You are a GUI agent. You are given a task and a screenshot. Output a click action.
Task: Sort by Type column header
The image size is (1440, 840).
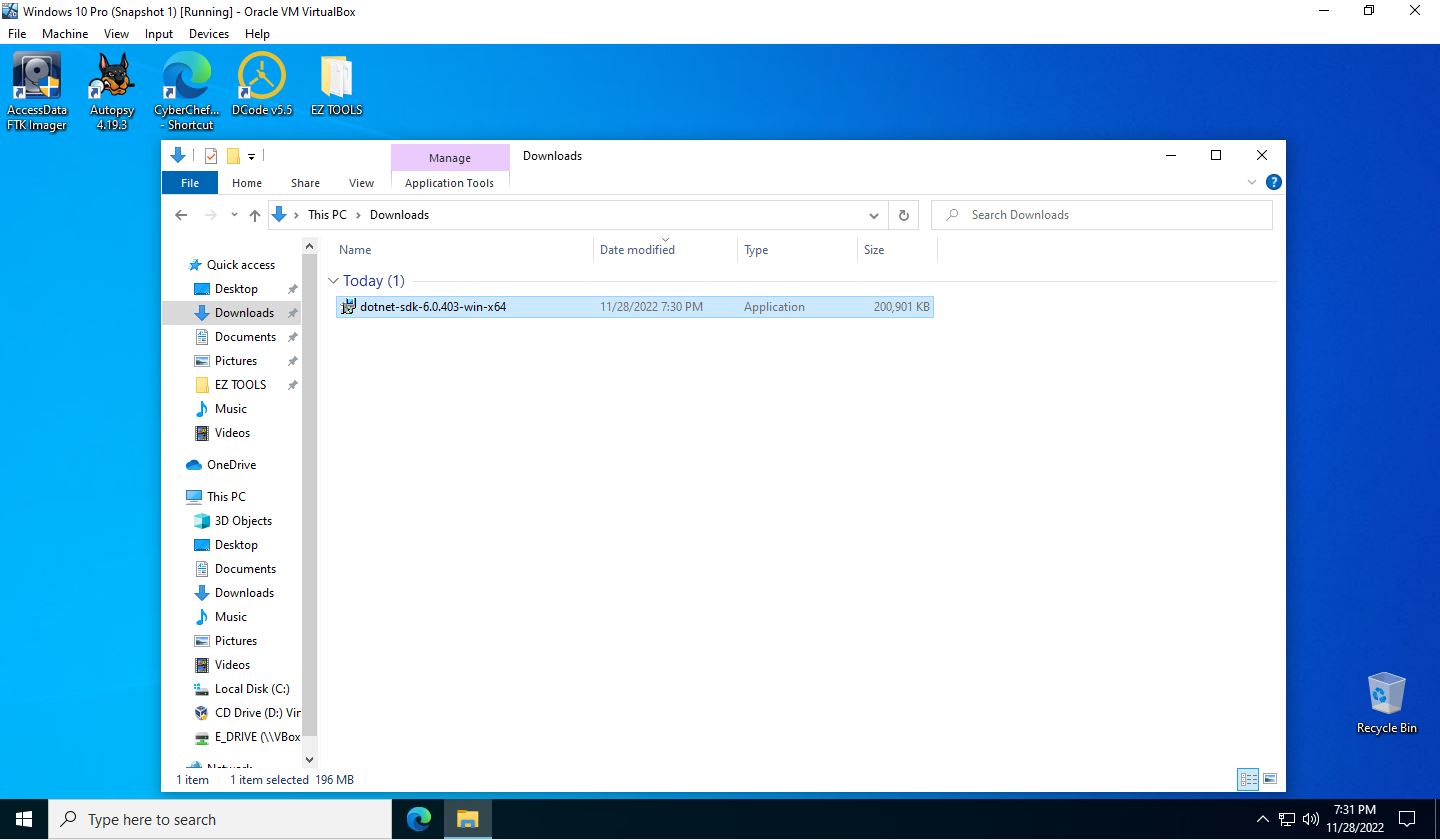[797, 250]
